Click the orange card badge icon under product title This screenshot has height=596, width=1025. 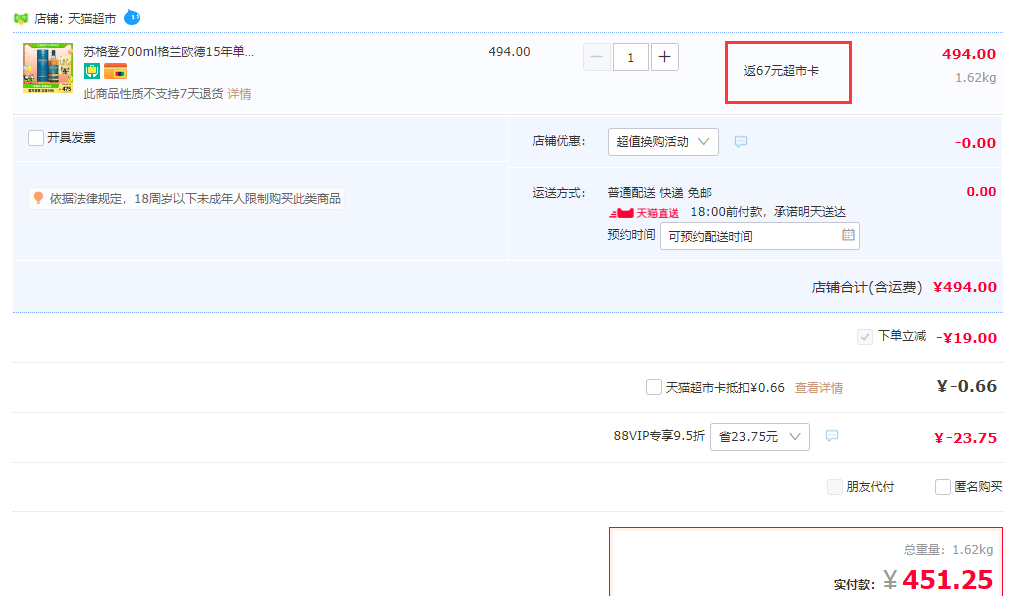(x=115, y=71)
